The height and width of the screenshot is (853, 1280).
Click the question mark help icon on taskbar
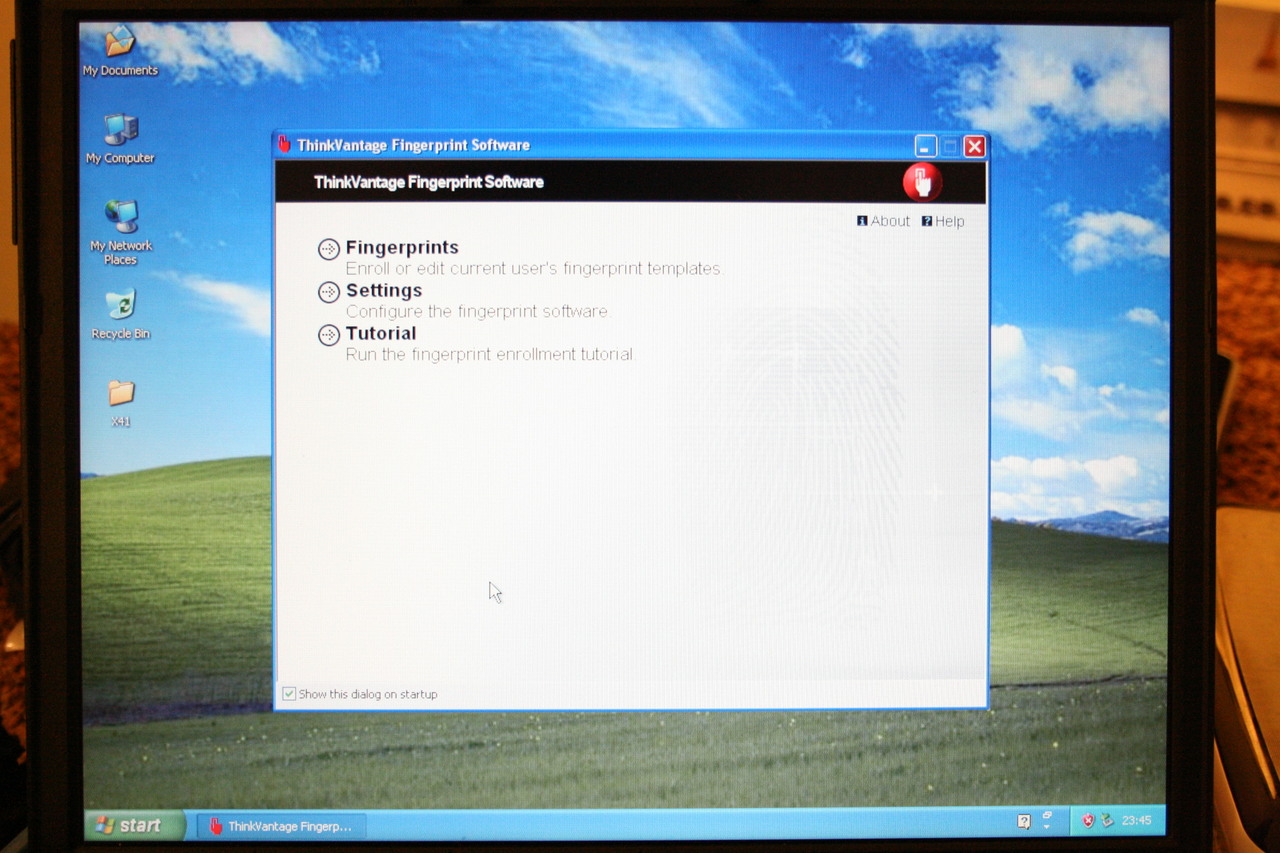[x=1023, y=821]
